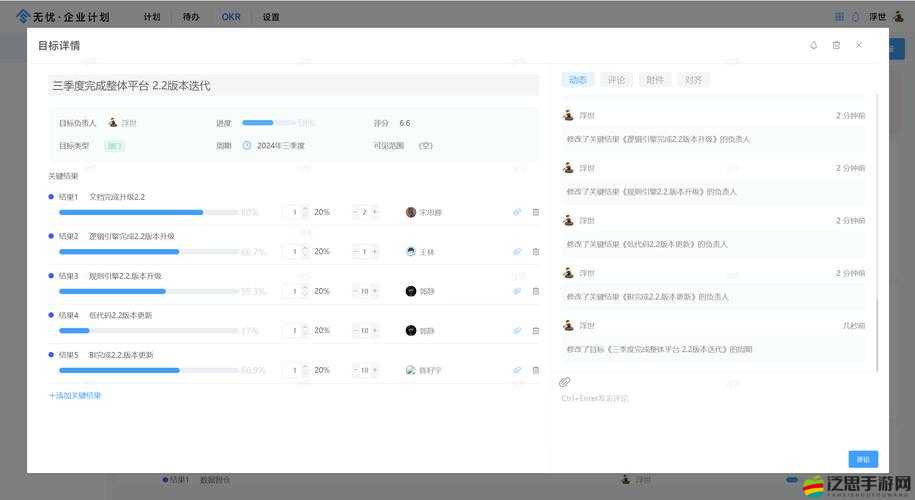This screenshot has height=500, width=915.
Task: Switch to the 附件 tab
Action: click(x=654, y=80)
